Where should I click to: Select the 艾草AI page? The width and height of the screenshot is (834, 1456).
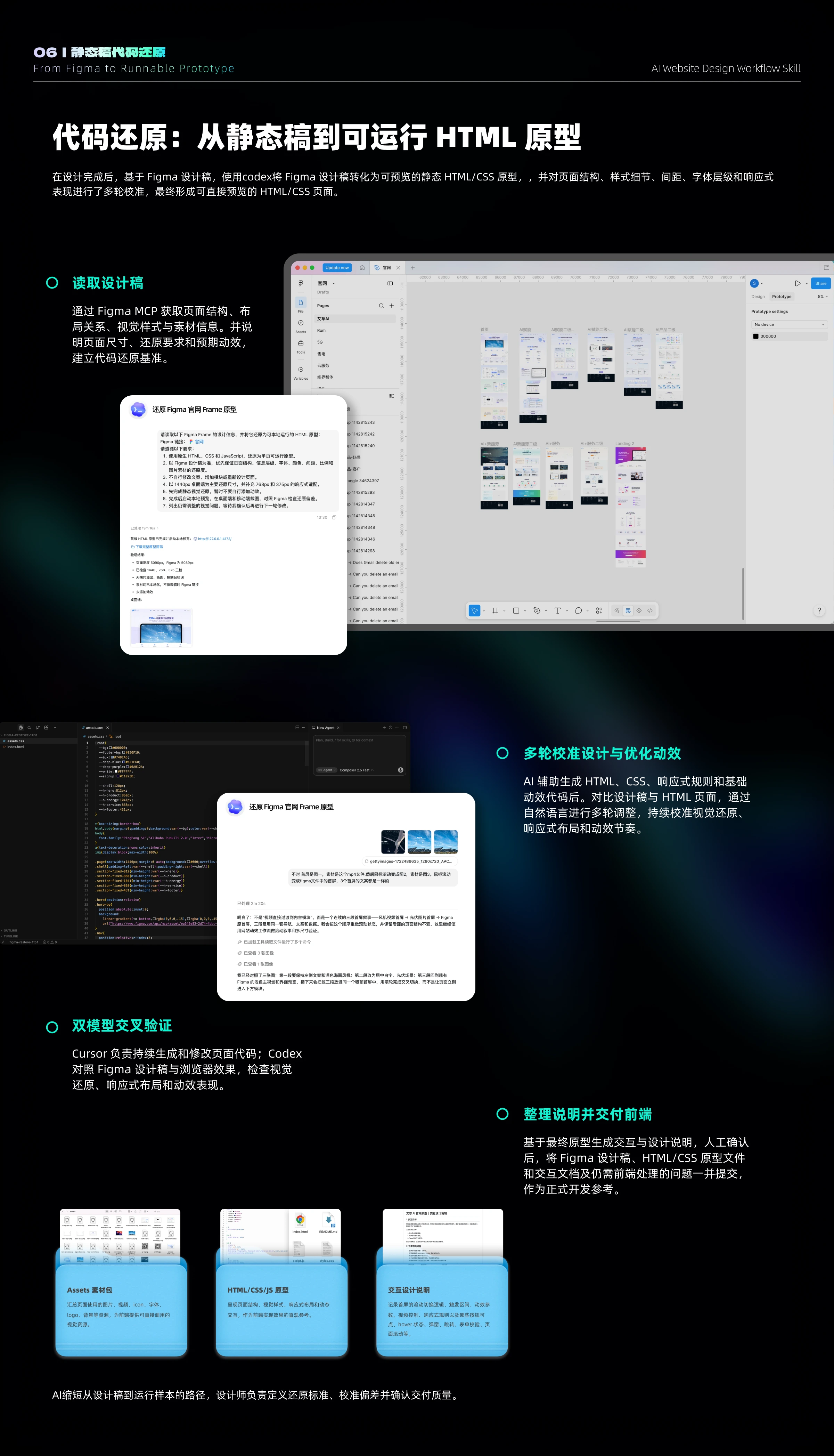click(x=354, y=318)
